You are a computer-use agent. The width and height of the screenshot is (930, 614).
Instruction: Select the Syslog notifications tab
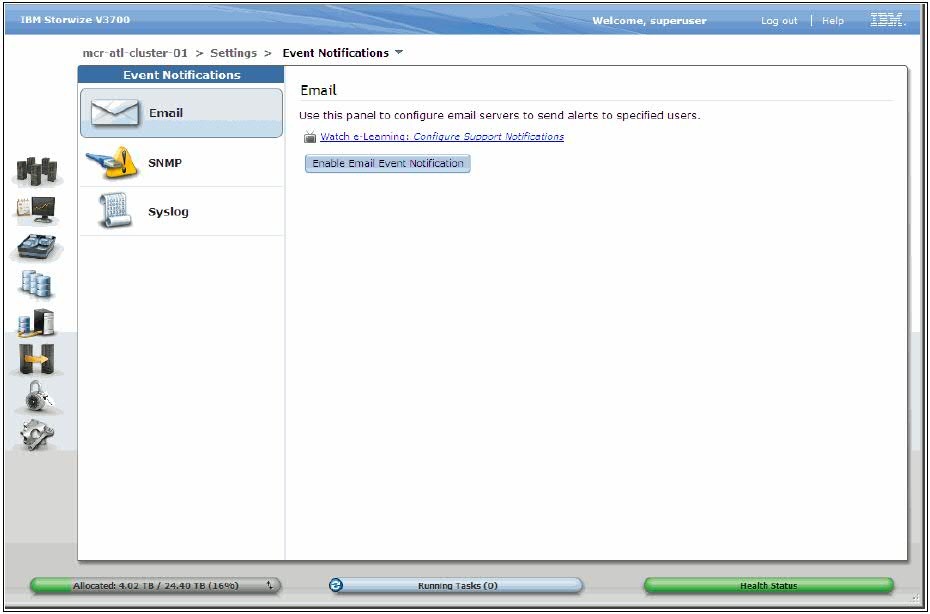click(x=181, y=211)
